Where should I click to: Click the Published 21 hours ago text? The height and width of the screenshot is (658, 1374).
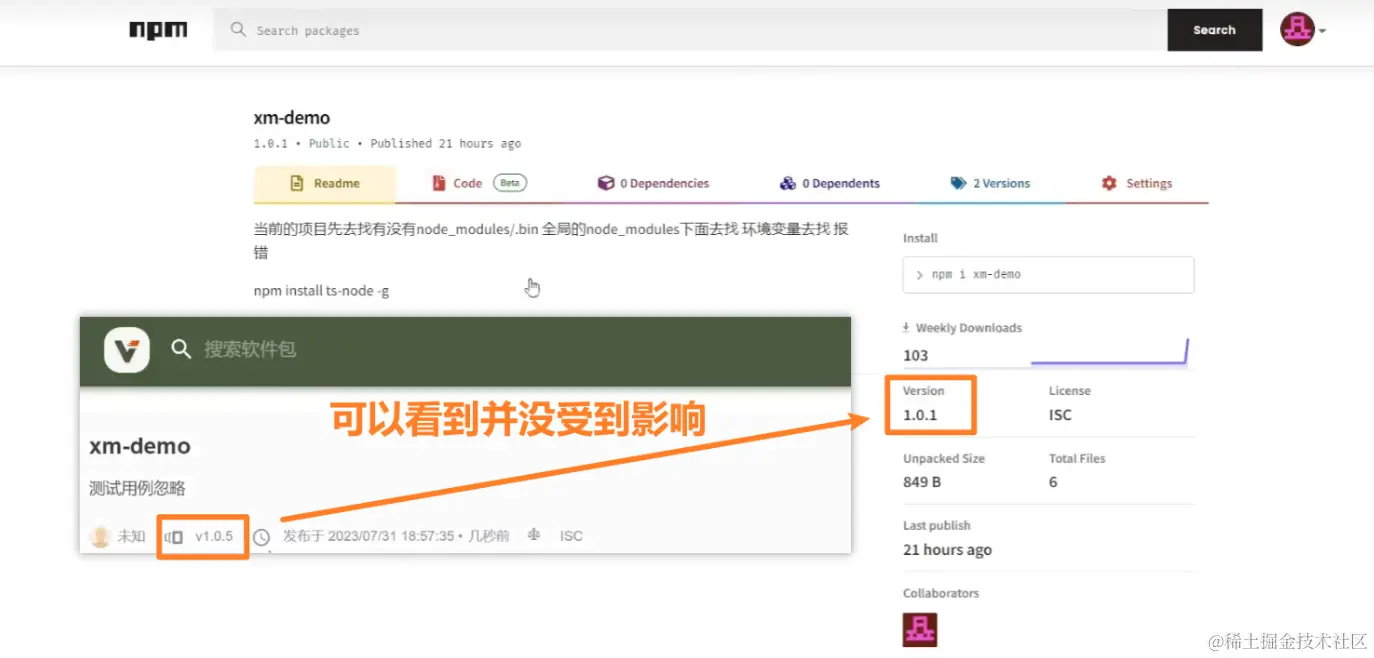coord(446,144)
